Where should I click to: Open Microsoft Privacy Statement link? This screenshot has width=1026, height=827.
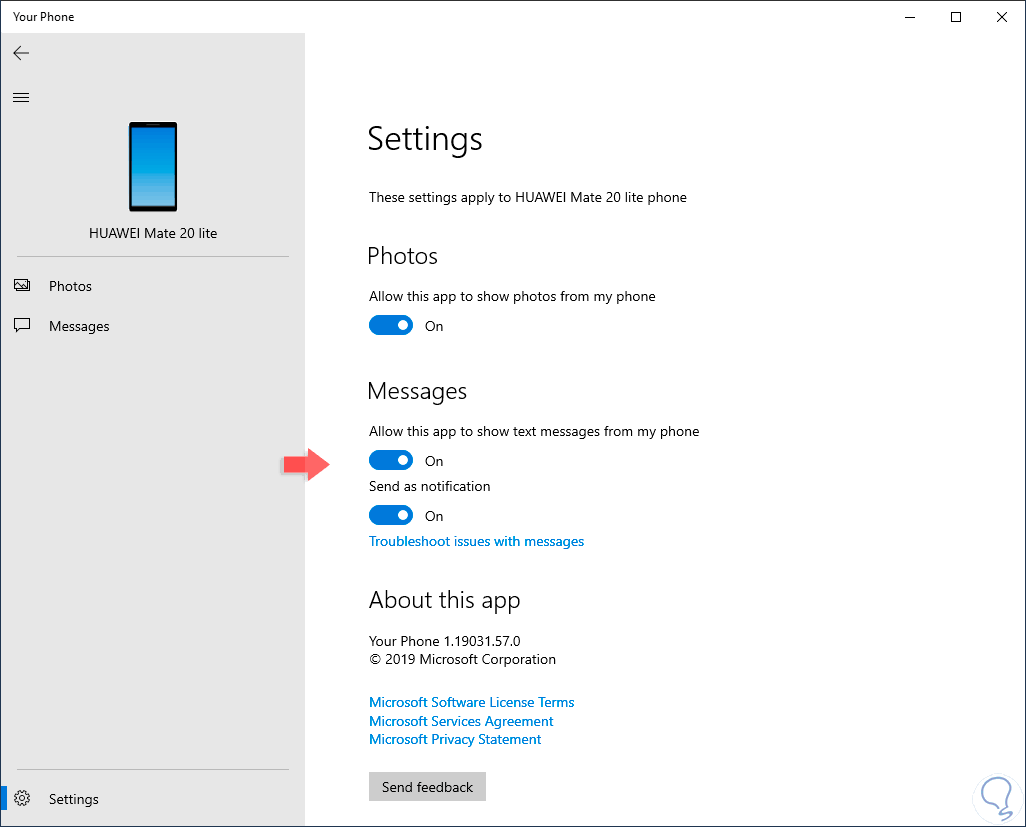(x=455, y=739)
